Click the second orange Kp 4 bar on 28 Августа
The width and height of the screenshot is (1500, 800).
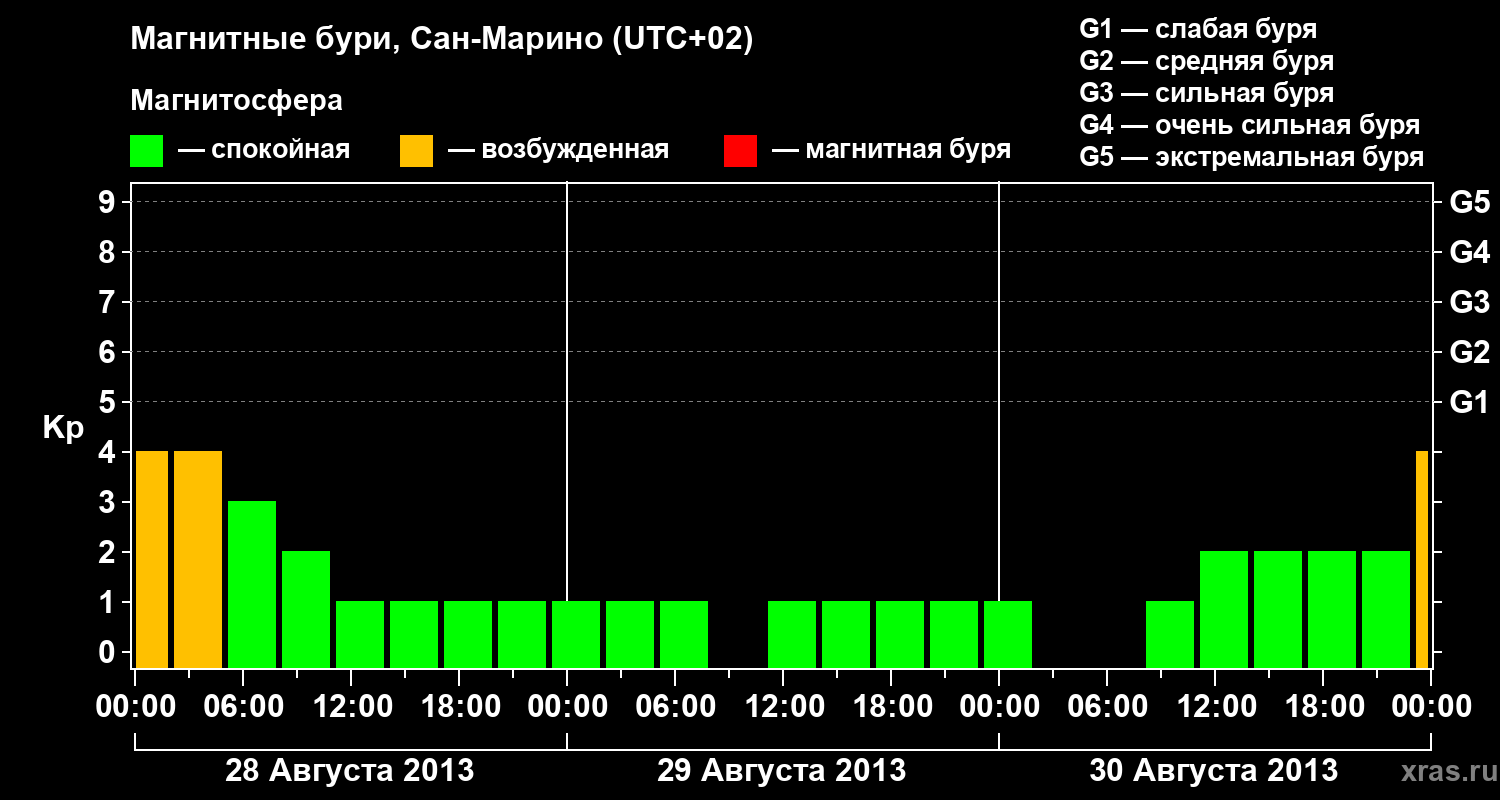pyautogui.click(x=198, y=560)
